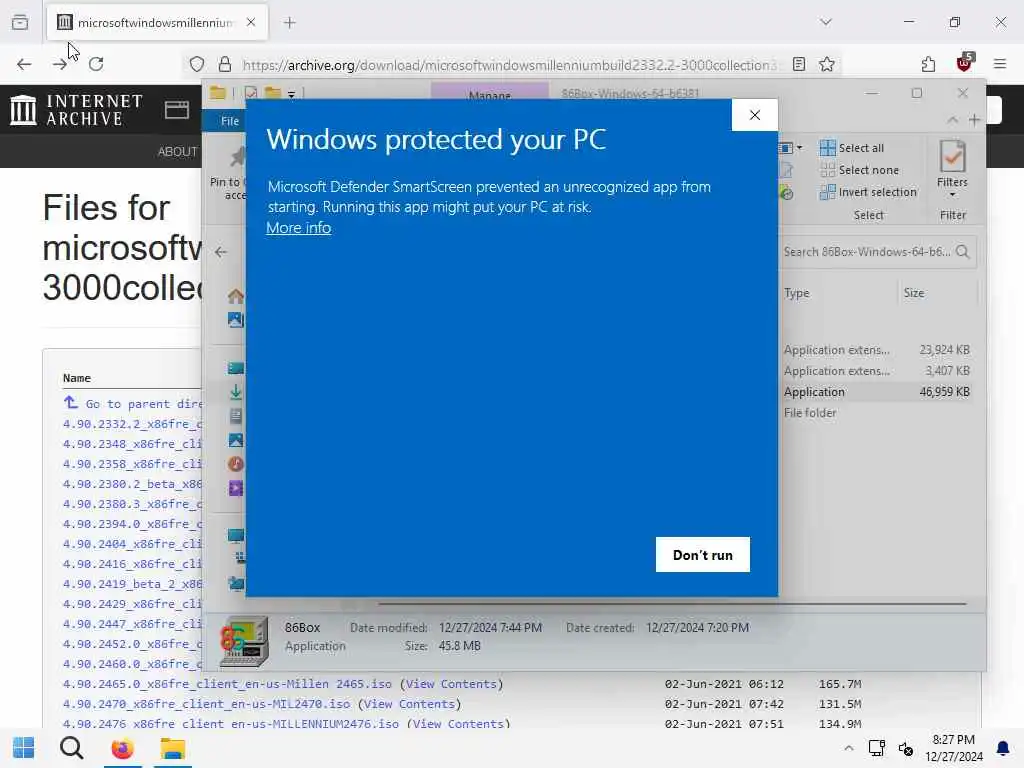Open the Explorer view layout dropdown
This screenshot has width=1024, height=768.
click(790, 148)
